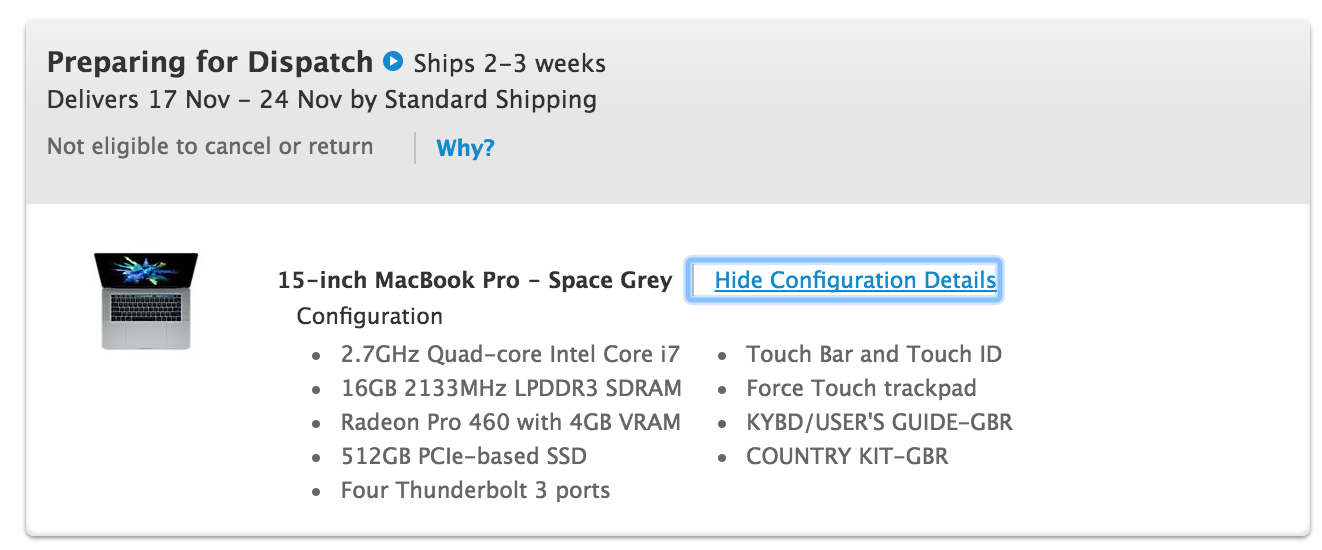Collapse details with Hide Configuration Details link

pyautogui.click(x=856, y=280)
